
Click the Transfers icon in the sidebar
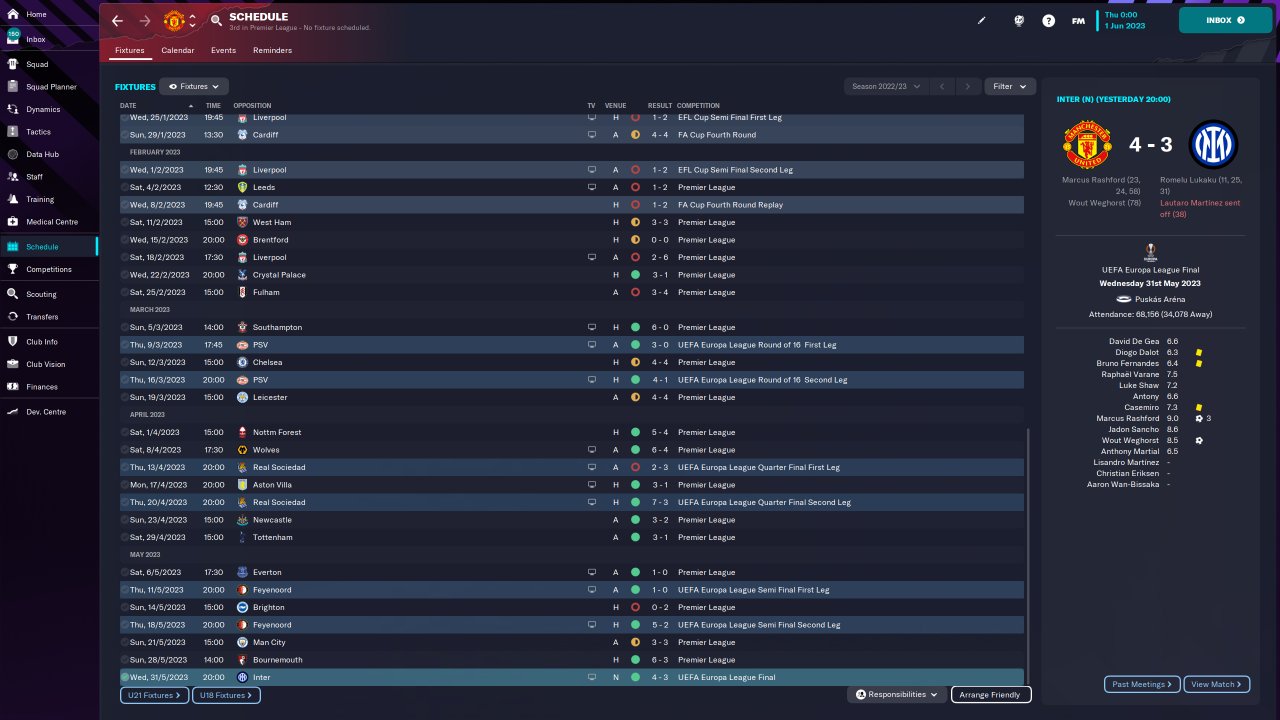point(13,317)
